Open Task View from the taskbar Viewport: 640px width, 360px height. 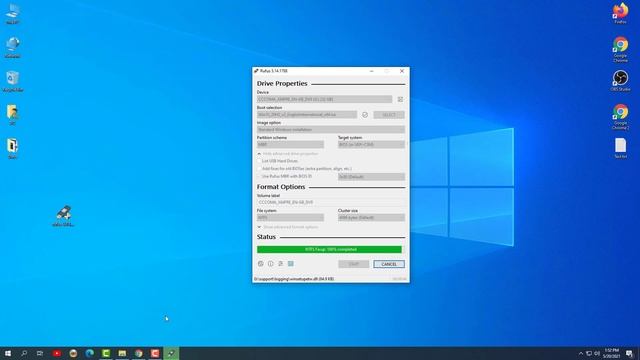[40, 353]
